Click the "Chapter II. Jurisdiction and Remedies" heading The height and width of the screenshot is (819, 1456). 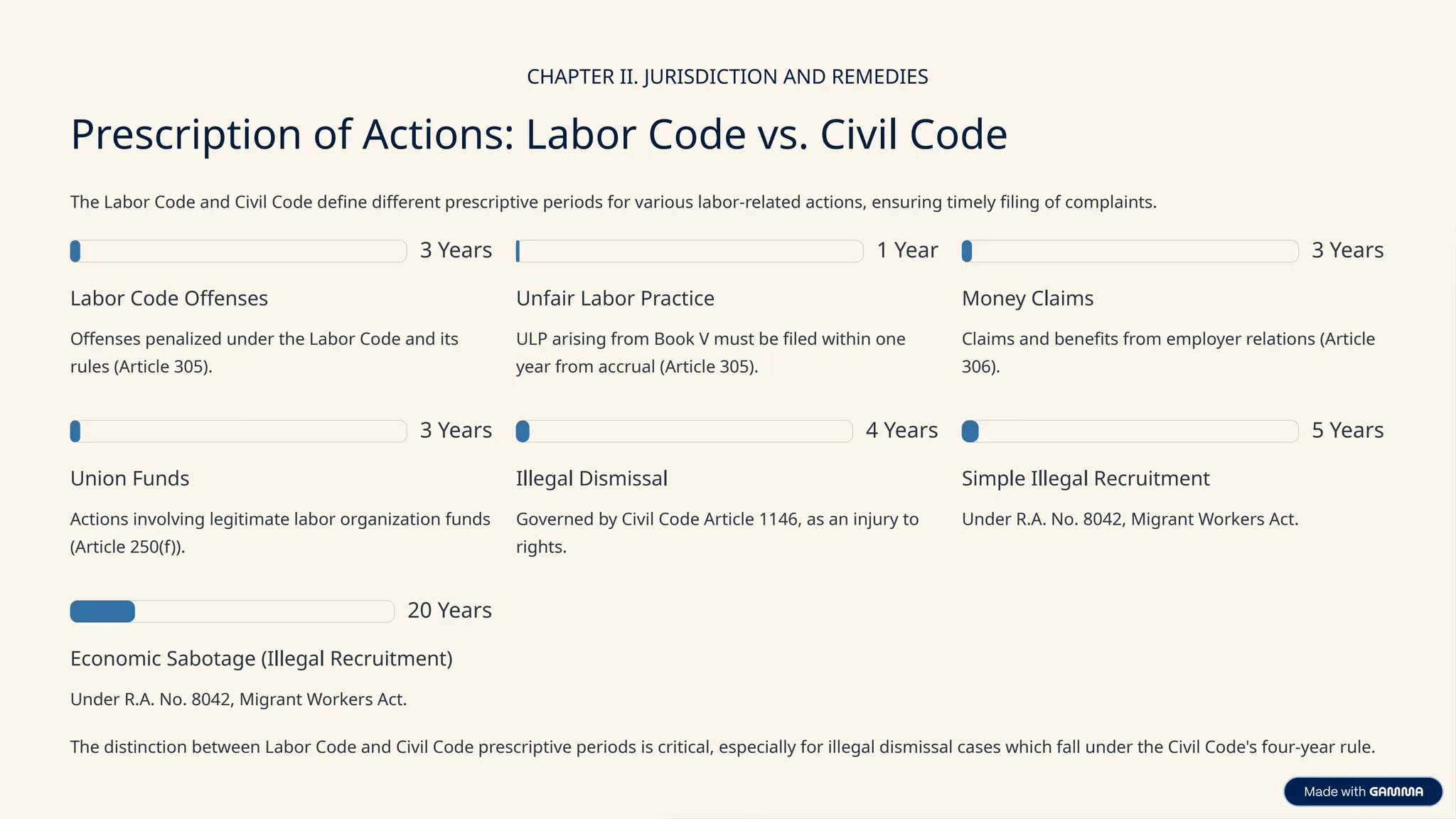727,77
